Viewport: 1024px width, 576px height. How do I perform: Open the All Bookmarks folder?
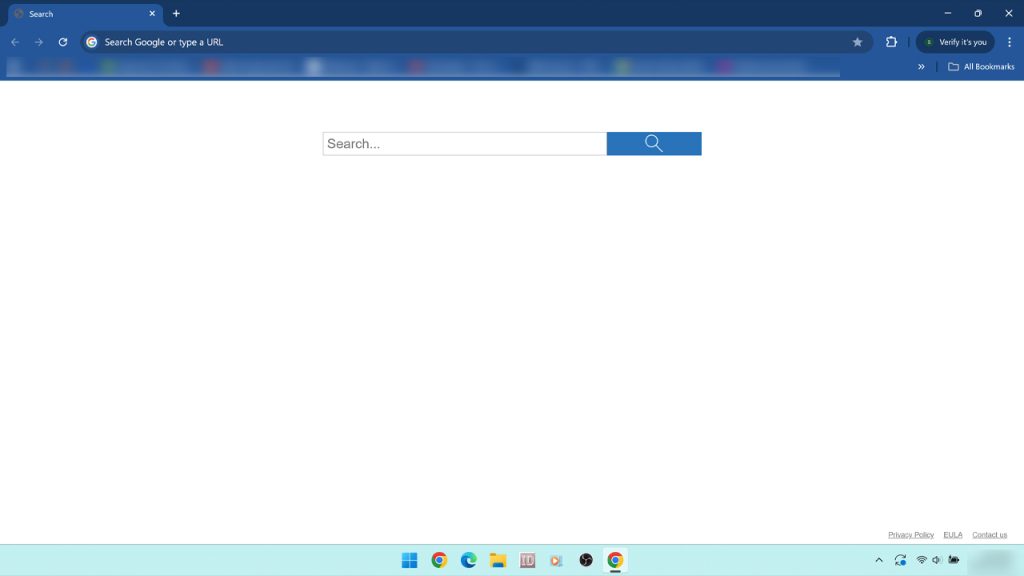[981, 67]
